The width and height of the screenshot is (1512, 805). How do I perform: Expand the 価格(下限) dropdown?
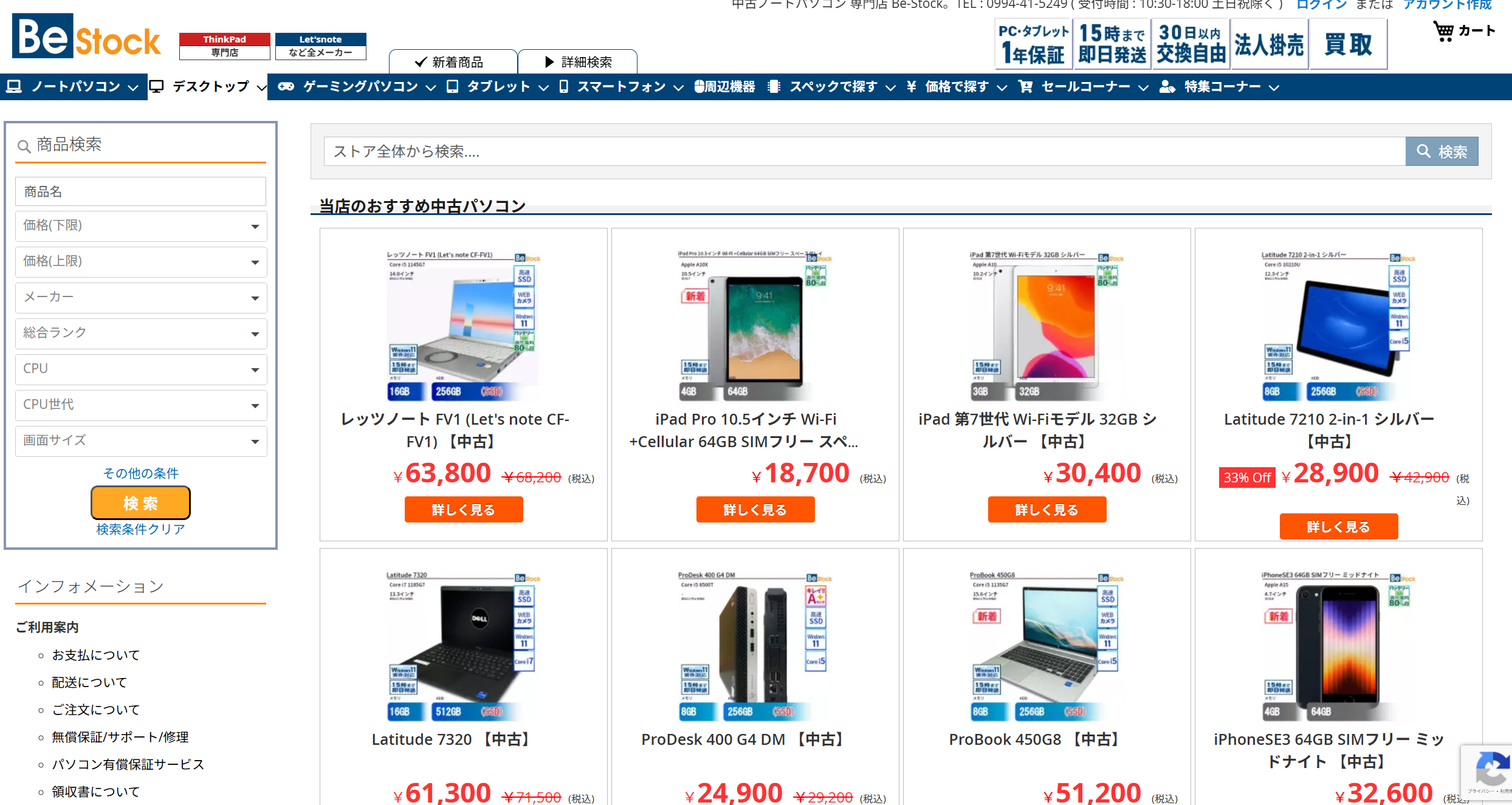[141, 226]
